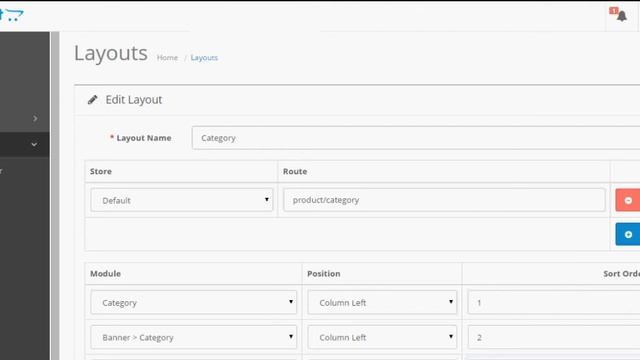Open the Banner > Category module dropdown
The image size is (640, 360).
[194, 337]
